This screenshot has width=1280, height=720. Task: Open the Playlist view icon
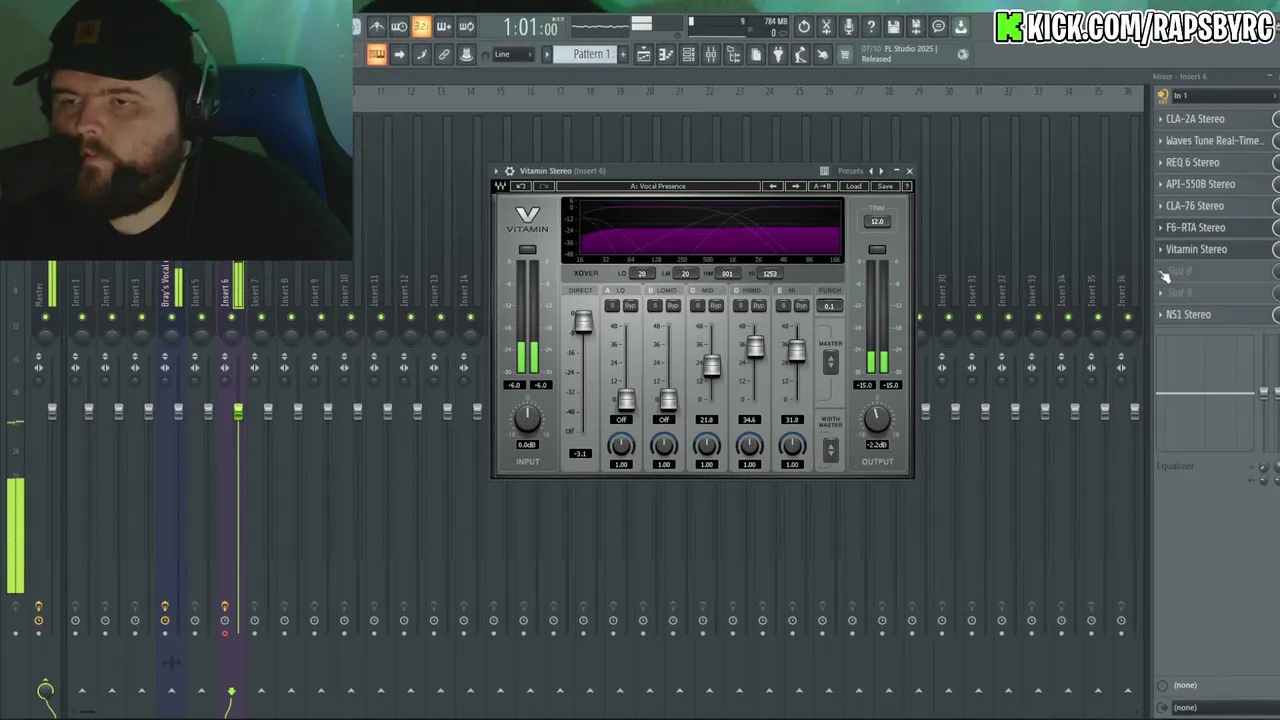coord(644,54)
